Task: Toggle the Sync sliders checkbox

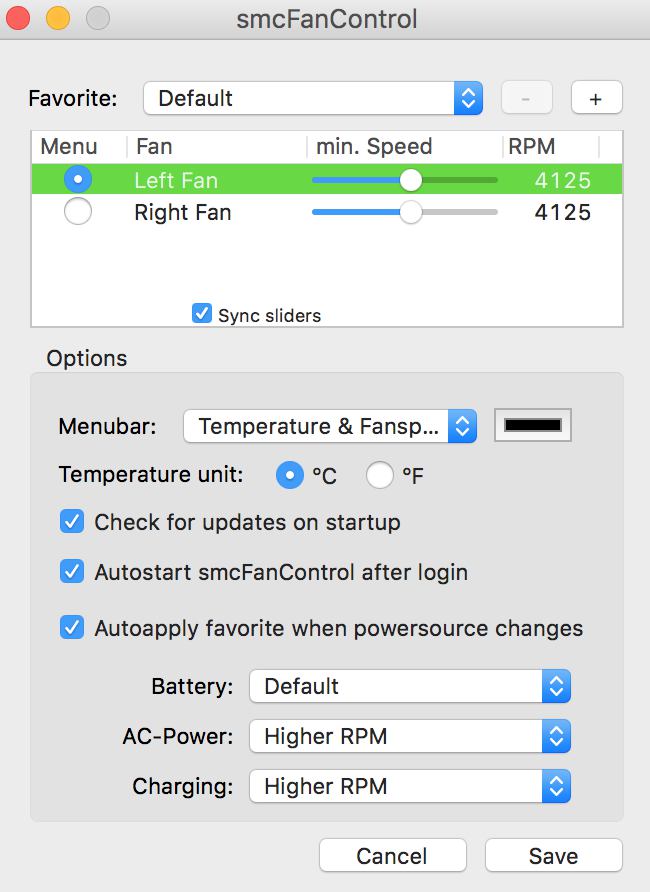Action: click(202, 315)
